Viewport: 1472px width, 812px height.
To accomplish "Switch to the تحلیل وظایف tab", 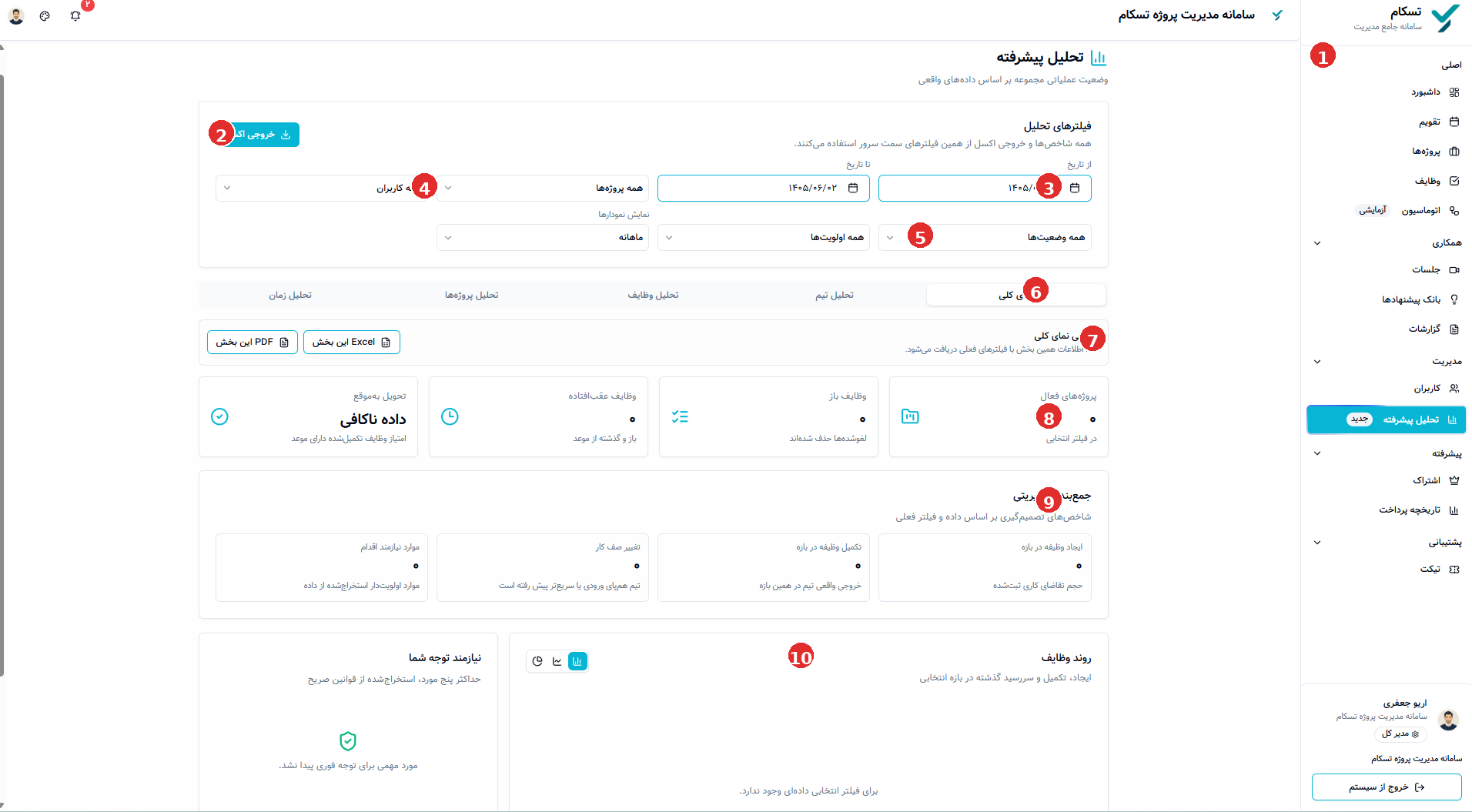I will [x=653, y=295].
